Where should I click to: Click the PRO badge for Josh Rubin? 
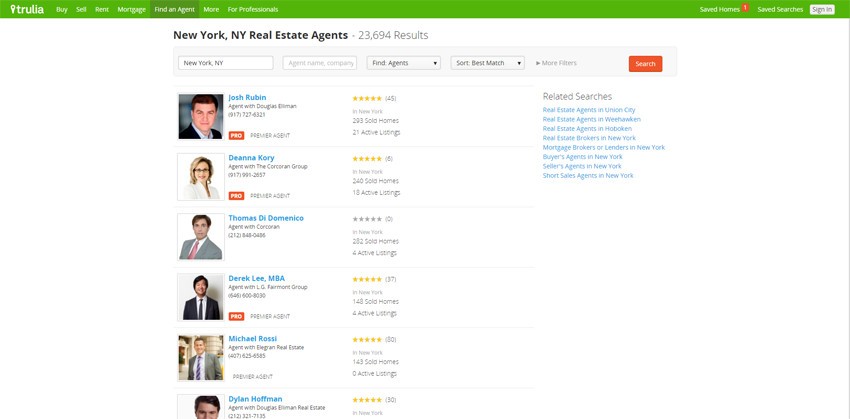(x=236, y=136)
